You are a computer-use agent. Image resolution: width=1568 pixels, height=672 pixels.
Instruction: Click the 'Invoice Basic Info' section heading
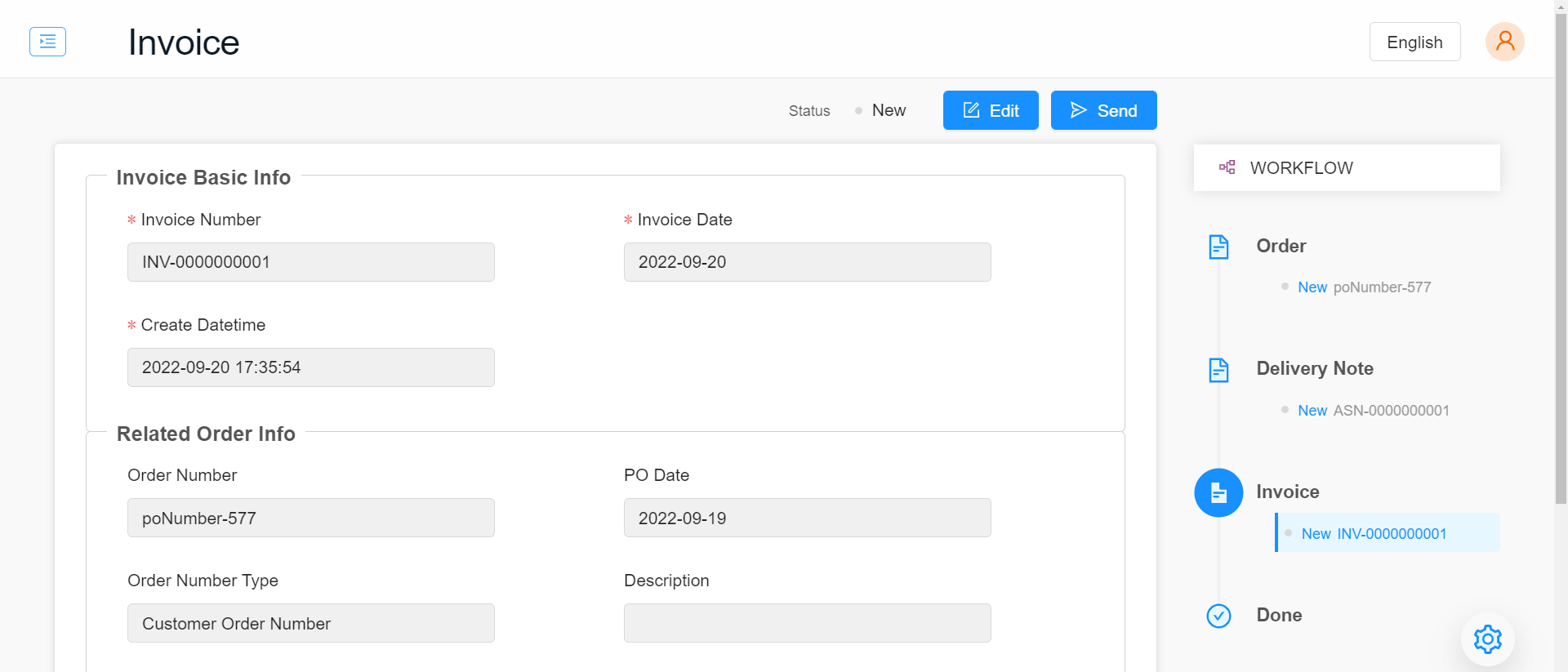(203, 177)
